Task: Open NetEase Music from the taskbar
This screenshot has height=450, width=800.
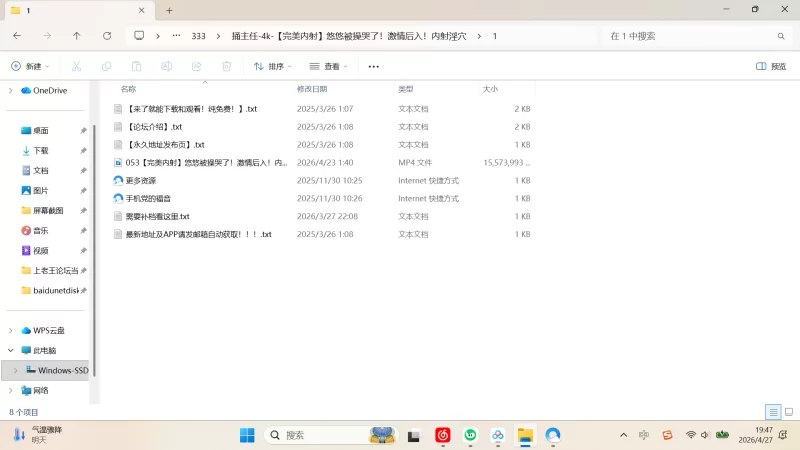Action: tap(443, 435)
